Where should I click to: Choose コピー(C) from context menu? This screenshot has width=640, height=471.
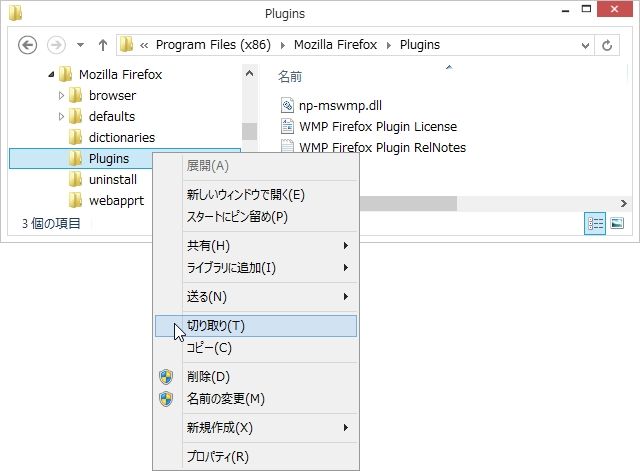pos(256,348)
